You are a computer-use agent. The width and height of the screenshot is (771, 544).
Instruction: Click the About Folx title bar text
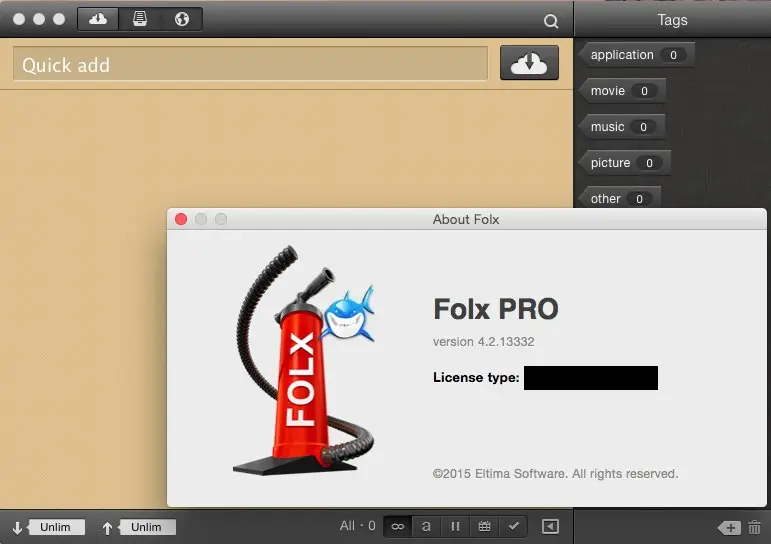click(466, 219)
